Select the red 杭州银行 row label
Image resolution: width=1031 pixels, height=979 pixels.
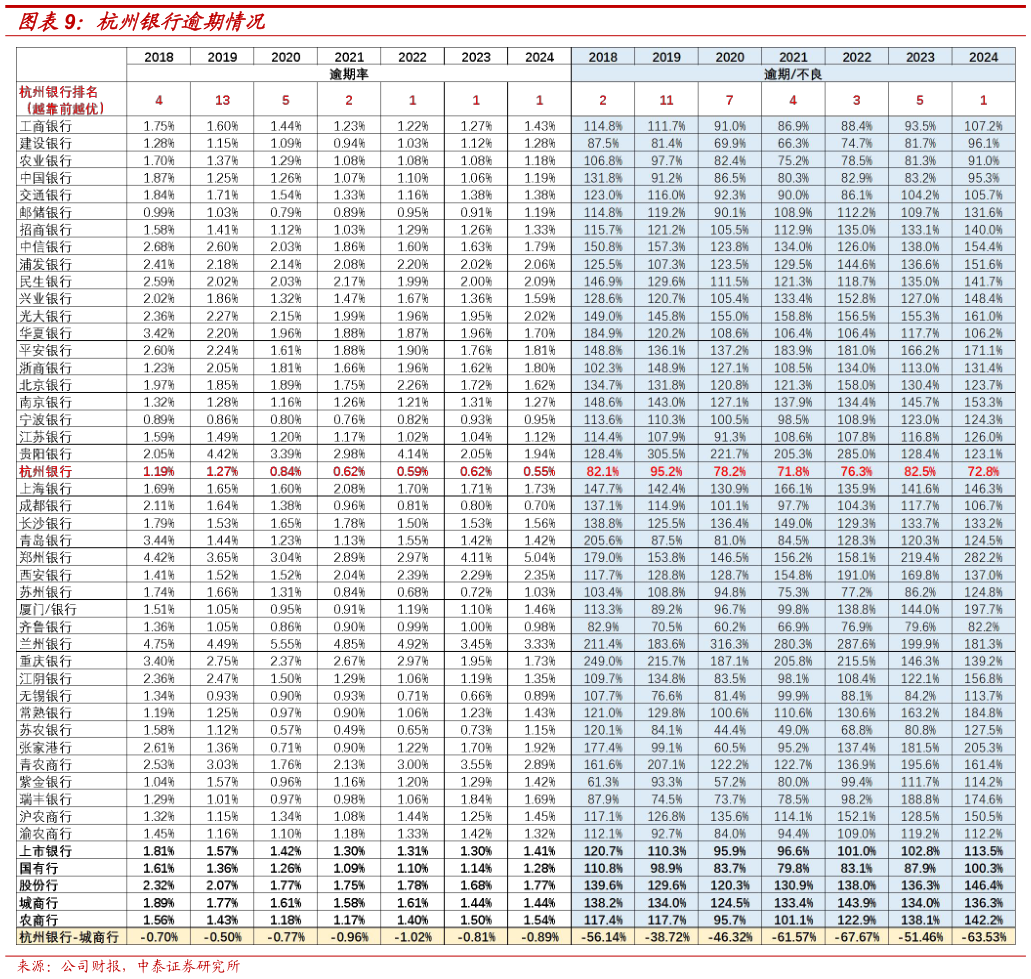[46, 471]
